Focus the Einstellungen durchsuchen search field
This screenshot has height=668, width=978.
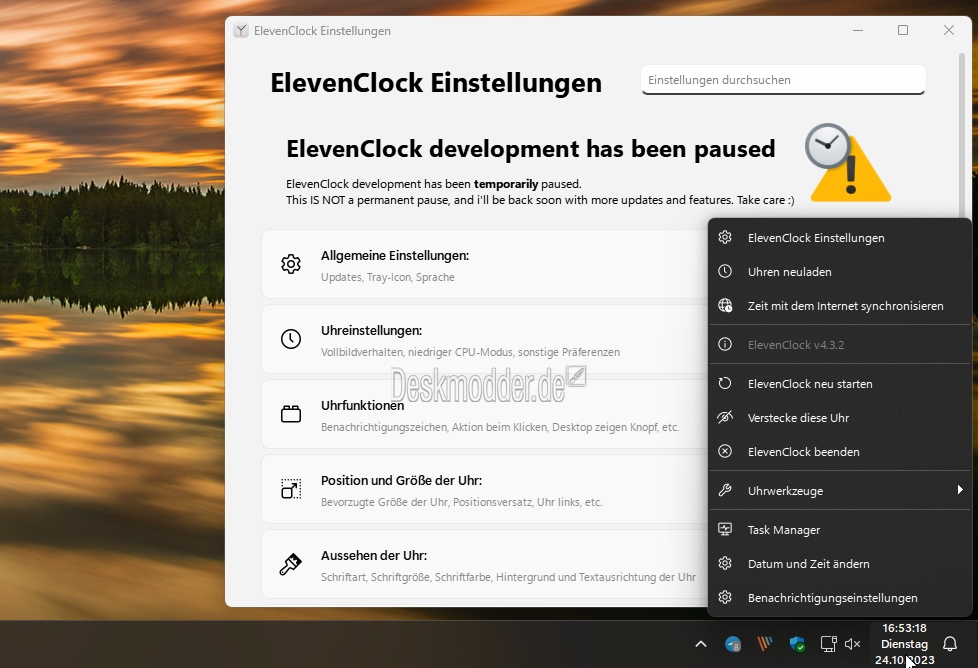click(783, 80)
